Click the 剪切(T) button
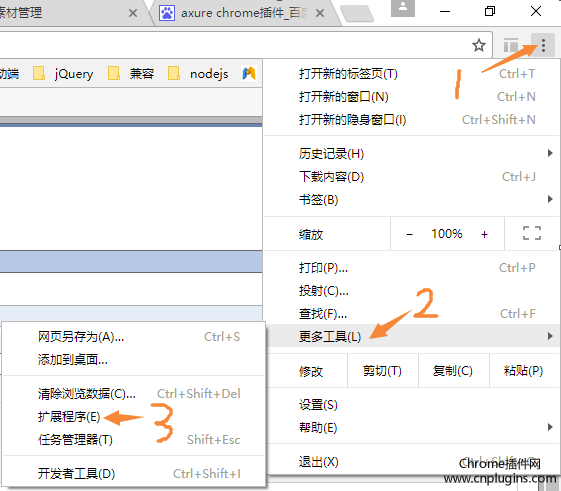 pyautogui.click(x=382, y=371)
